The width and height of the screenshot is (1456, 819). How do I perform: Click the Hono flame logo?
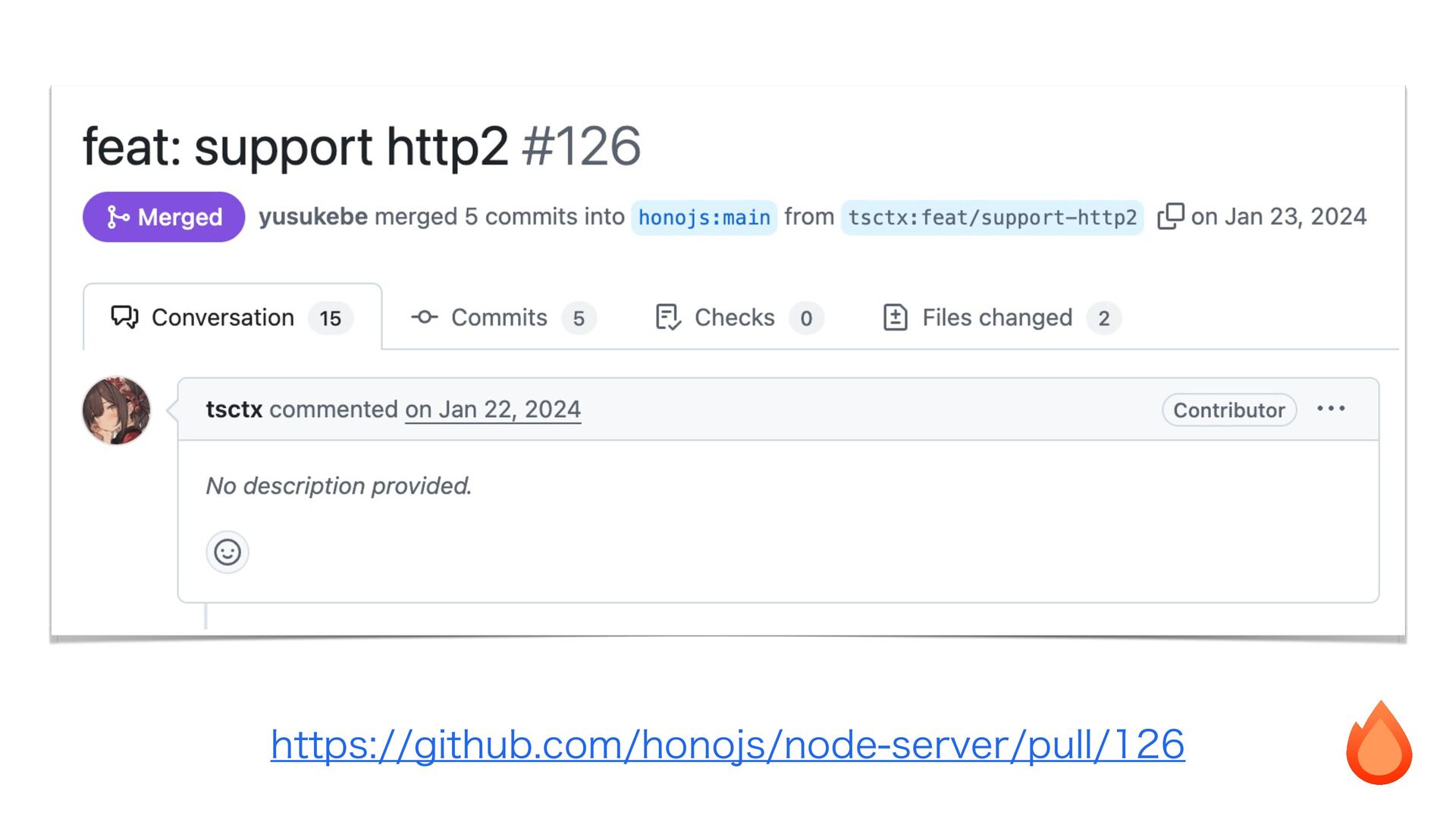click(x=1379, y=743)
